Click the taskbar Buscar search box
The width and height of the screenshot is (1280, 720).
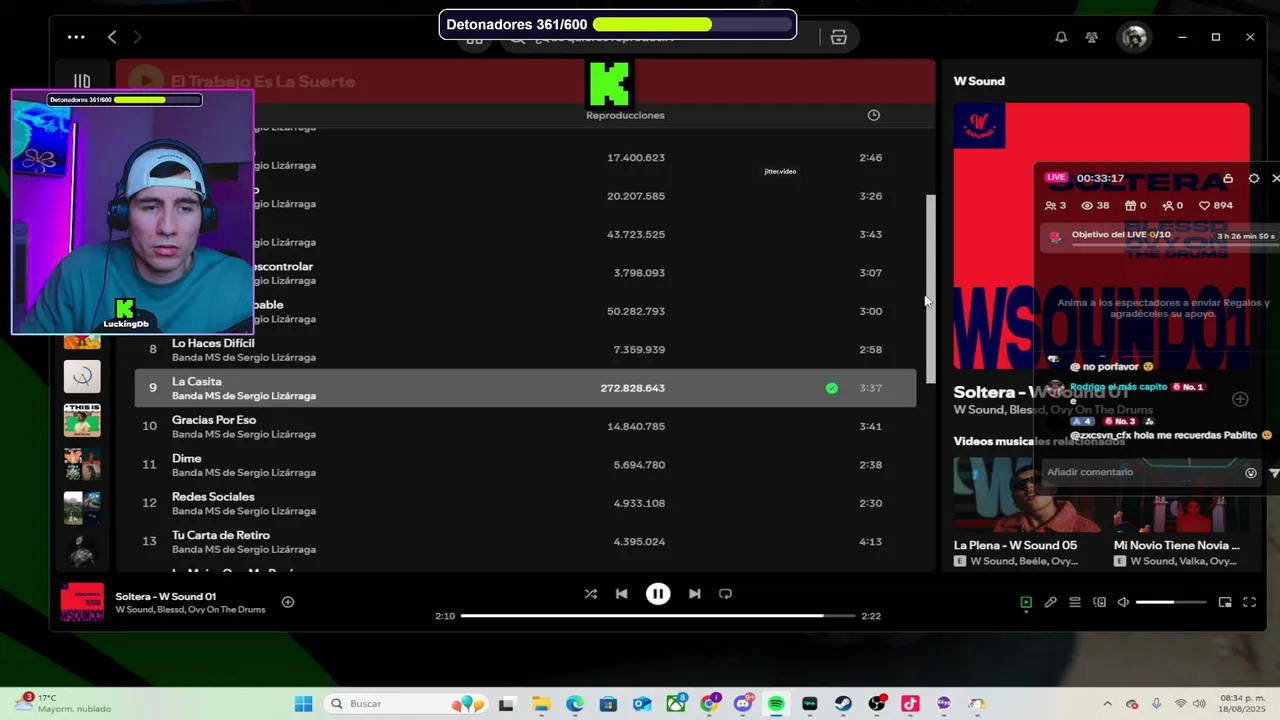click(x=404, y=704)
